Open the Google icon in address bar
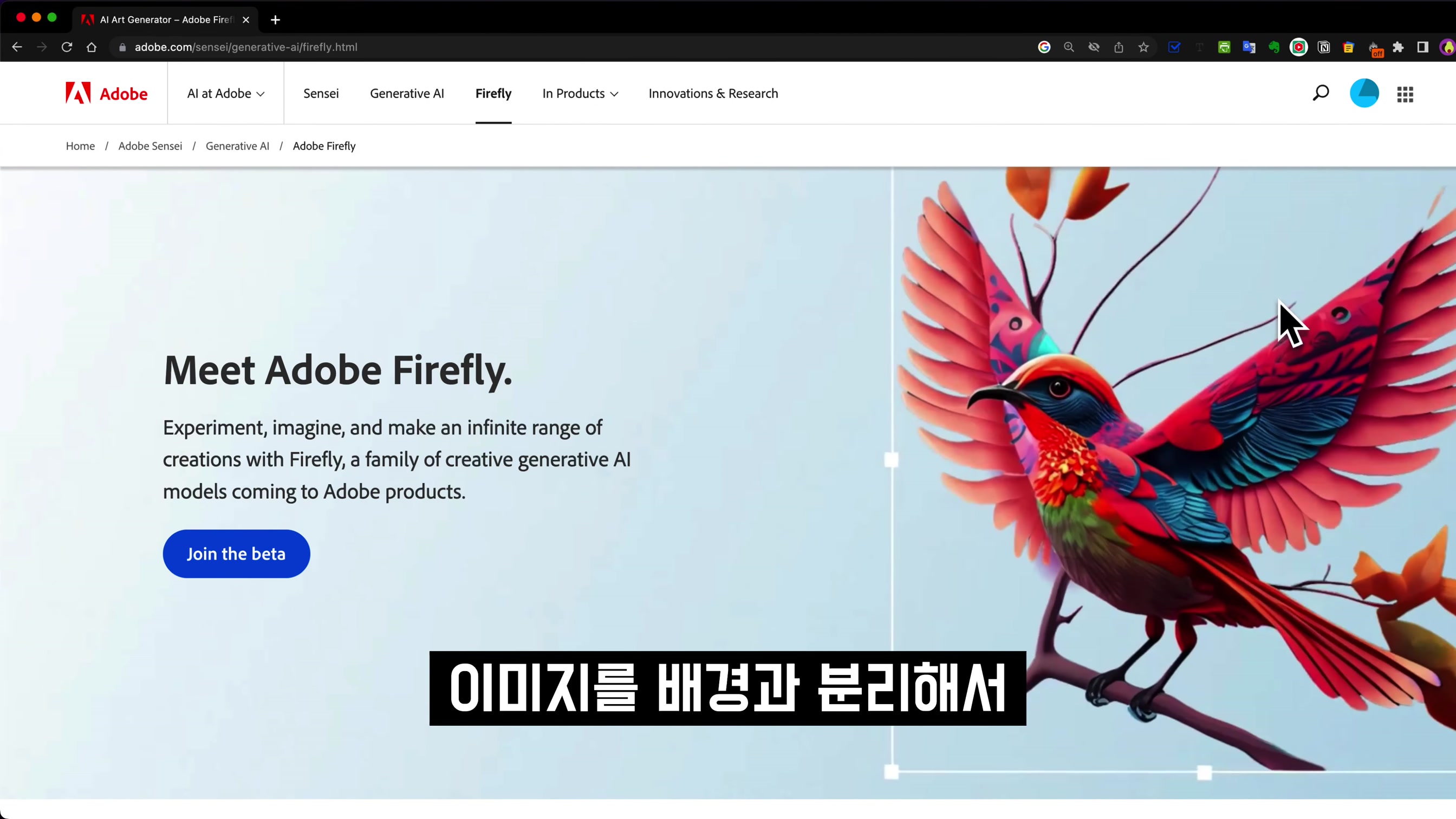This screenshot has width=1456, height=819. click(1044, 47)
